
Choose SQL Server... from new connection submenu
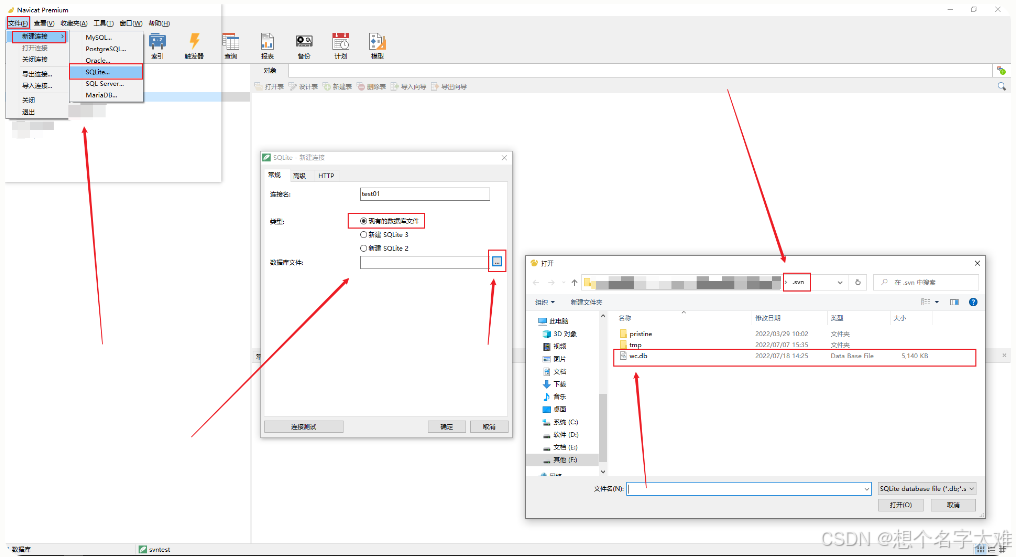pos(106,84)
